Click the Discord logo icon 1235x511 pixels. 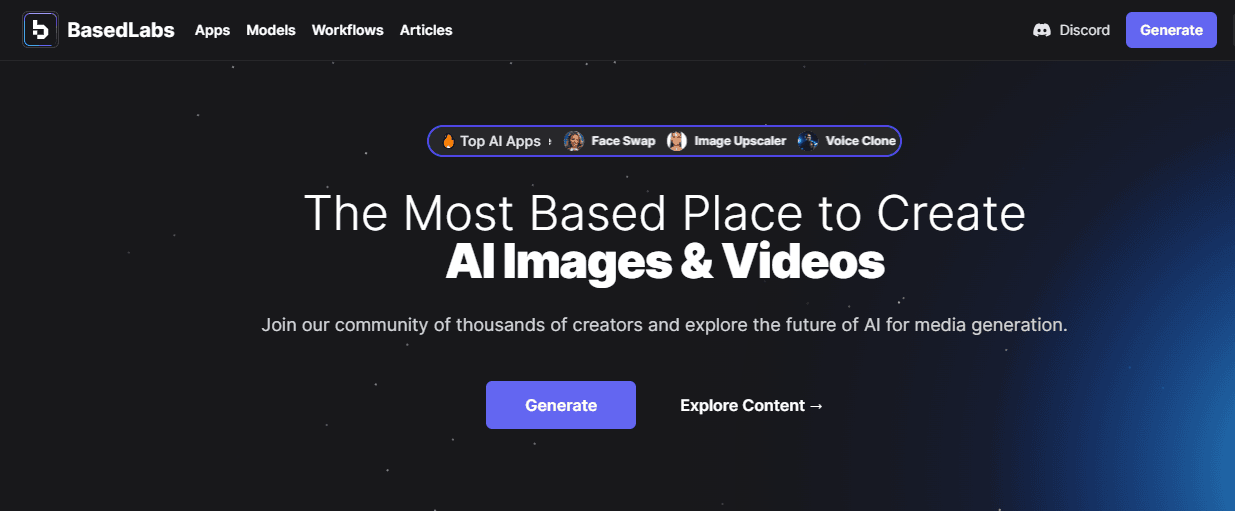(1041, 30)
